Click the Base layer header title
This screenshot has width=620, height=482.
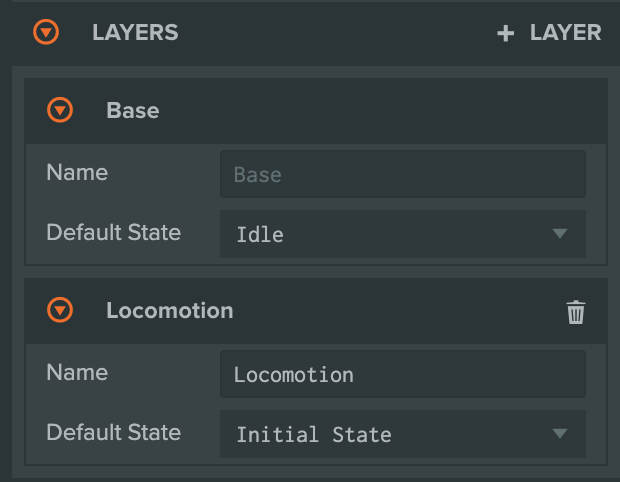133,110
